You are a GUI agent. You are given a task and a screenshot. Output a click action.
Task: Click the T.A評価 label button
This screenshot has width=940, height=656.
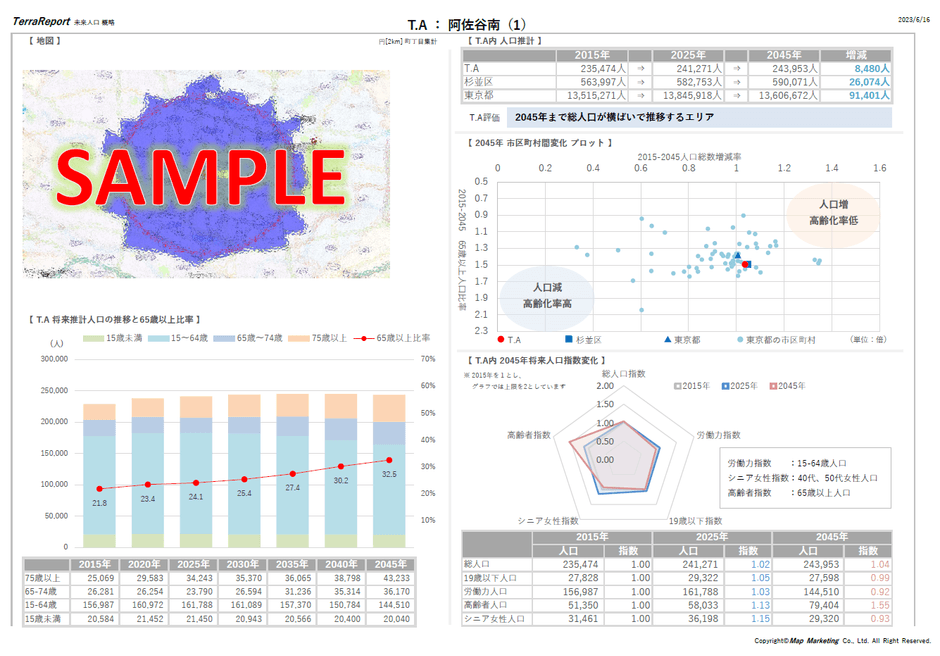click(484, 118)
